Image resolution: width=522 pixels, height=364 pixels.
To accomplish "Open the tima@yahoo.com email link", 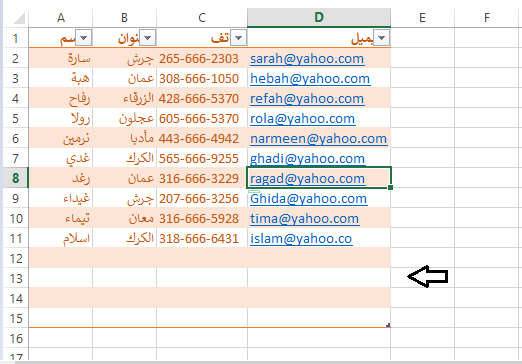I will (x=305, y=219).
